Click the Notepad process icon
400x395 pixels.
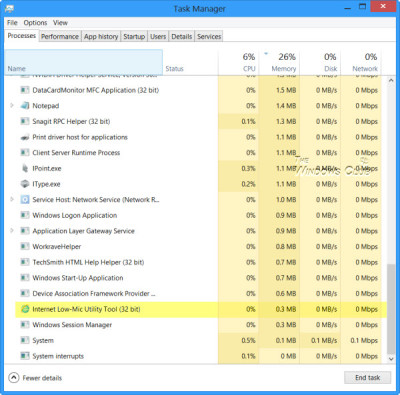(25, 106)
